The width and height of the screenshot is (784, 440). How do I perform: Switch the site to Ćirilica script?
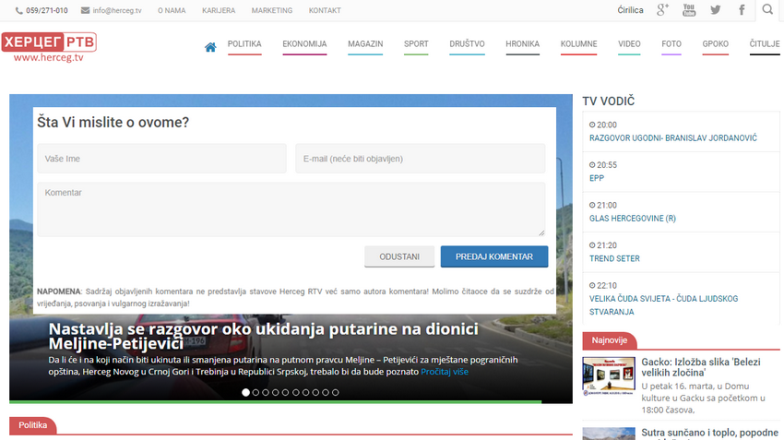pyautogui.click(x=630, y=10)
